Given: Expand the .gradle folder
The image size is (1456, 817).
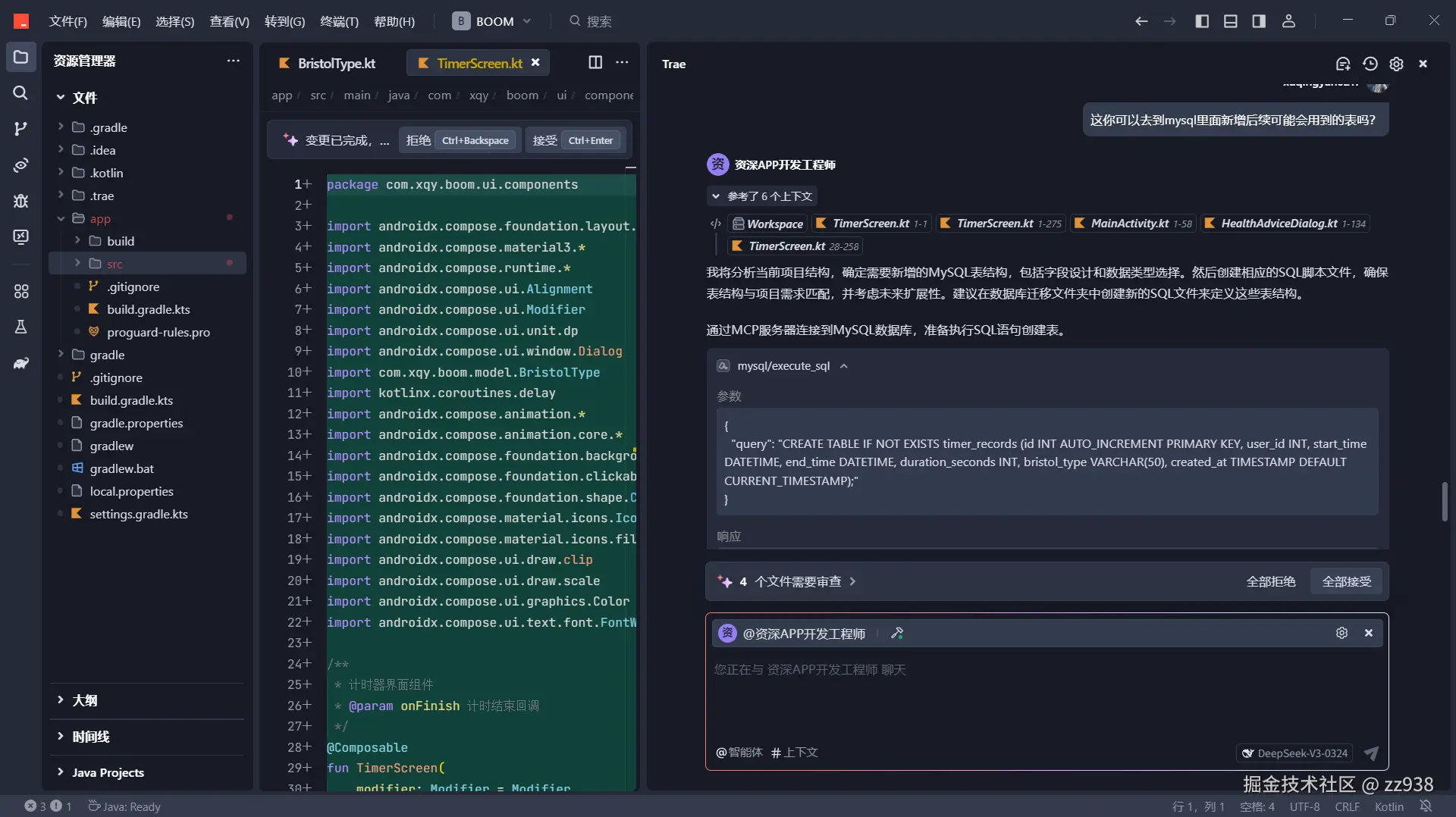Looking at the screenshot, I should [61, 127].
